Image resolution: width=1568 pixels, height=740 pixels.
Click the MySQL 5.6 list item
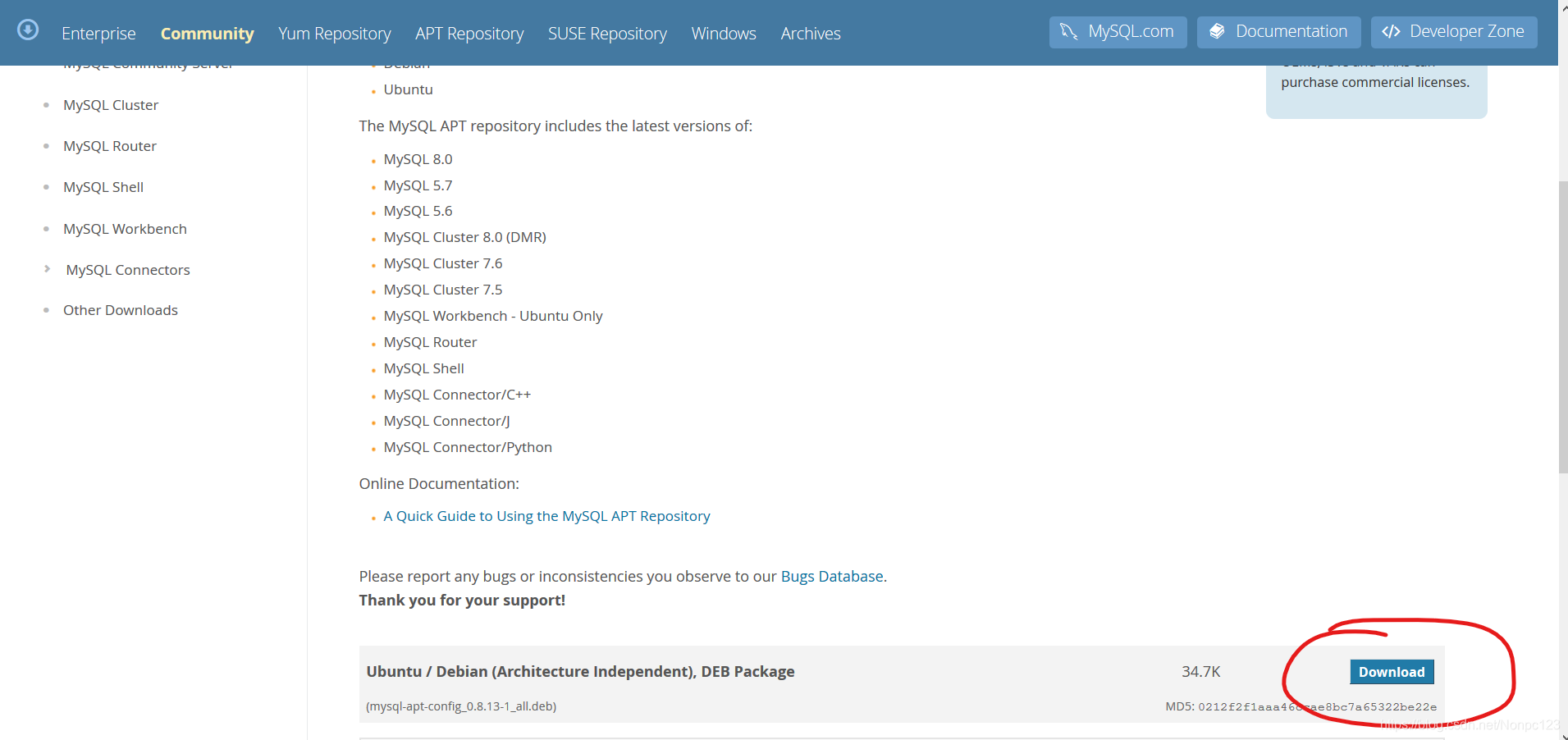418,211
